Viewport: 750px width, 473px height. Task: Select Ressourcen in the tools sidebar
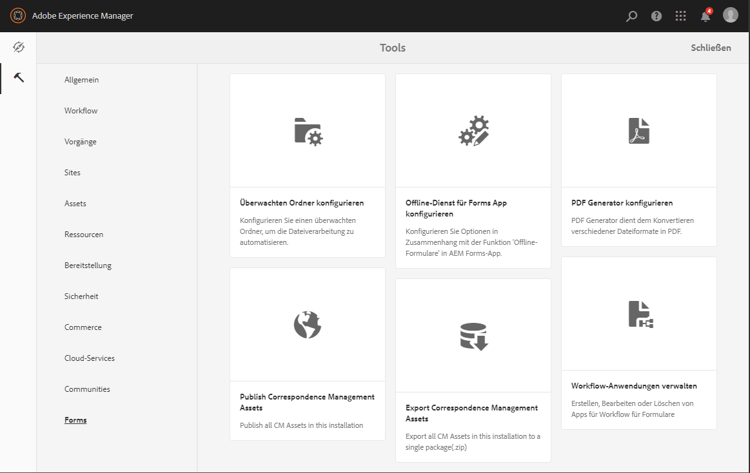click(84, 234)
